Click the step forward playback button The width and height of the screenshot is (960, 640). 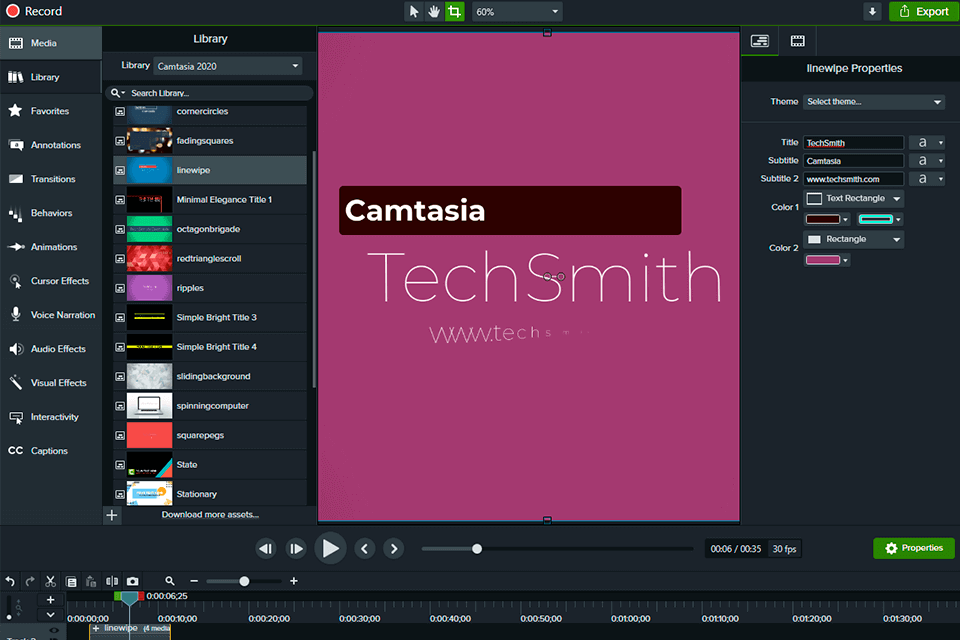pyautogui.click(x=296, y=549)
